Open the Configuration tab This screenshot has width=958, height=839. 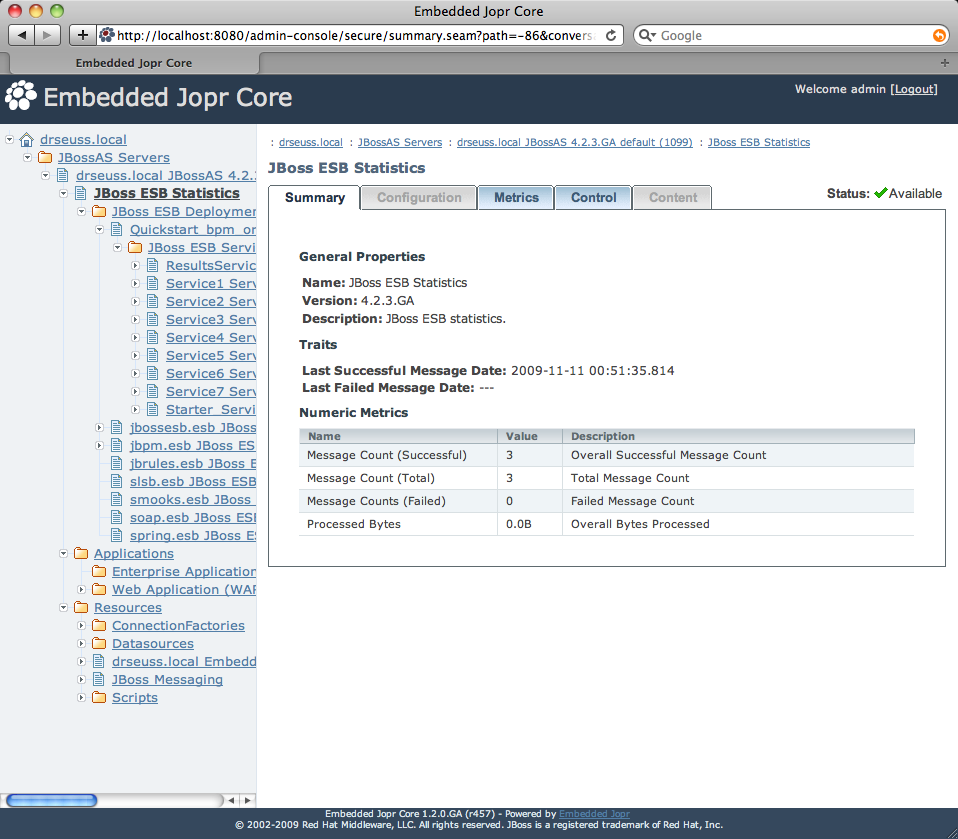point(419,198)
